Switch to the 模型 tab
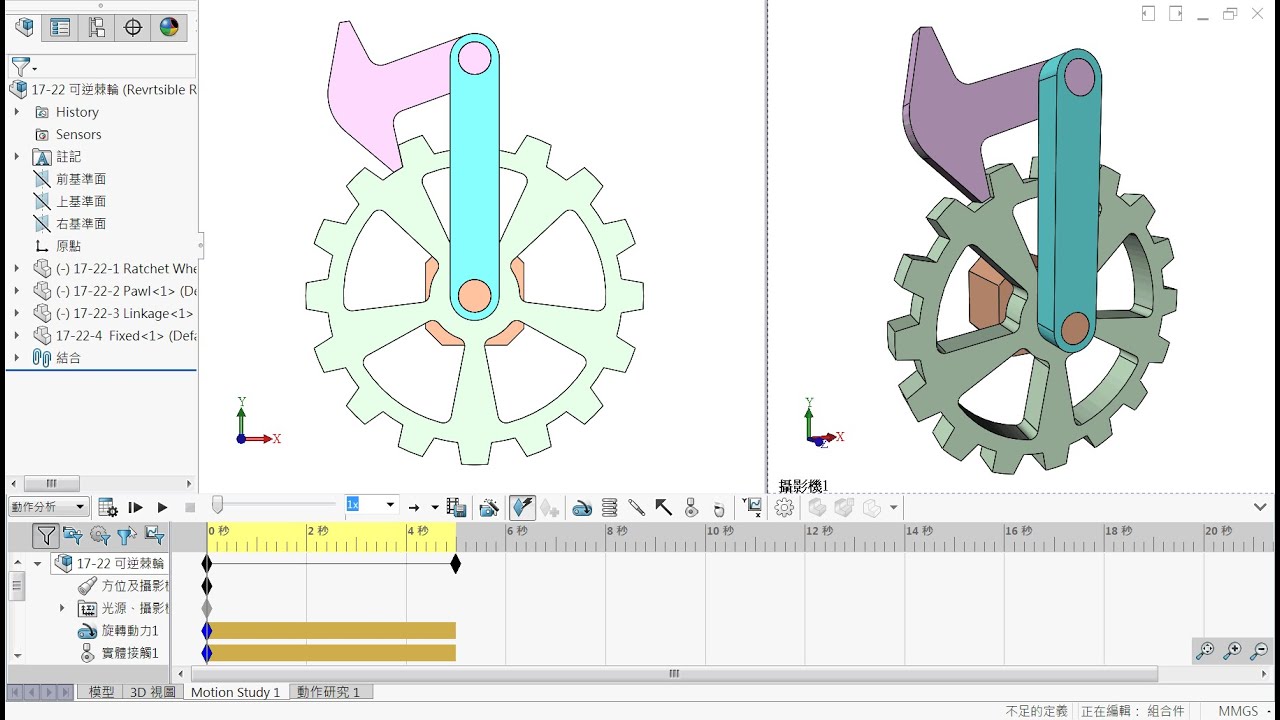The height and width of the screenshot is (720, 1280). (x=101, y=692)
